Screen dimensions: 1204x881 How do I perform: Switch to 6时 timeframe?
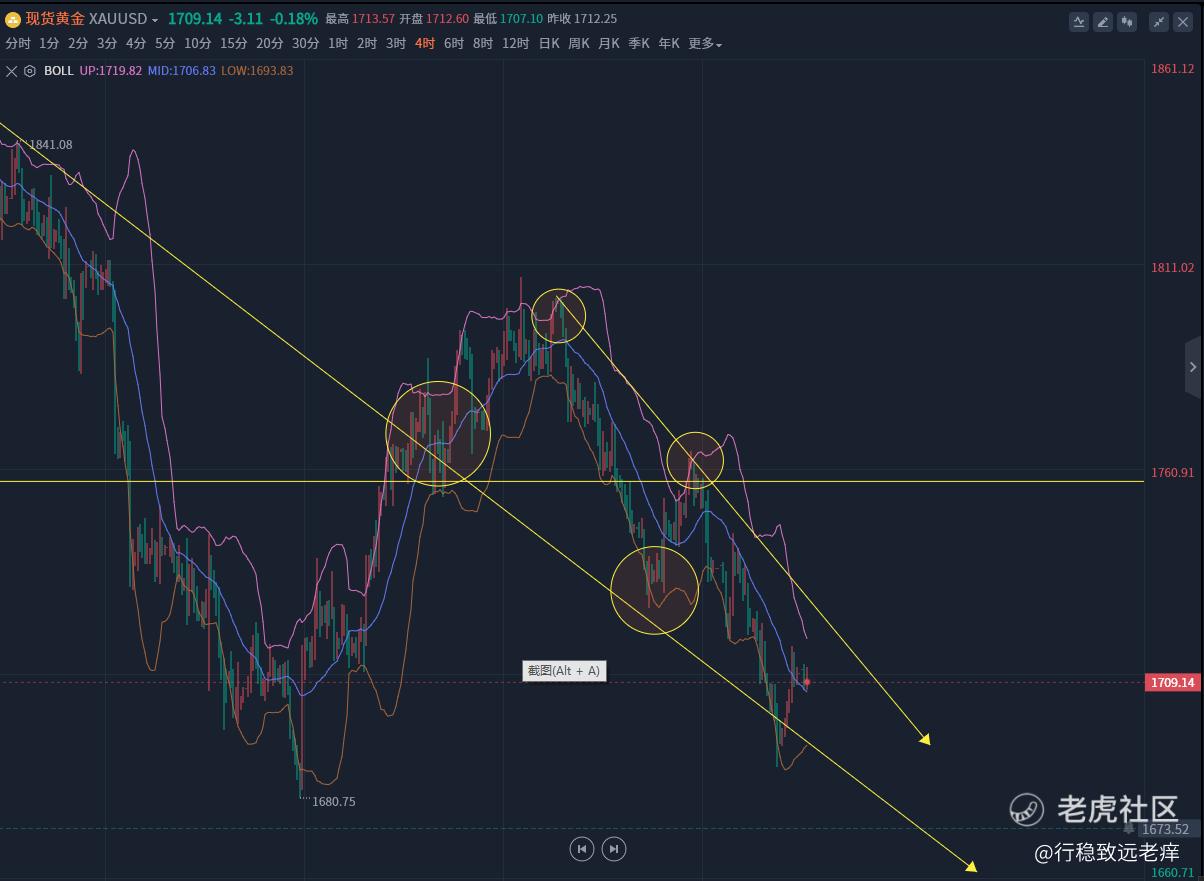click(x=454, y=44)
